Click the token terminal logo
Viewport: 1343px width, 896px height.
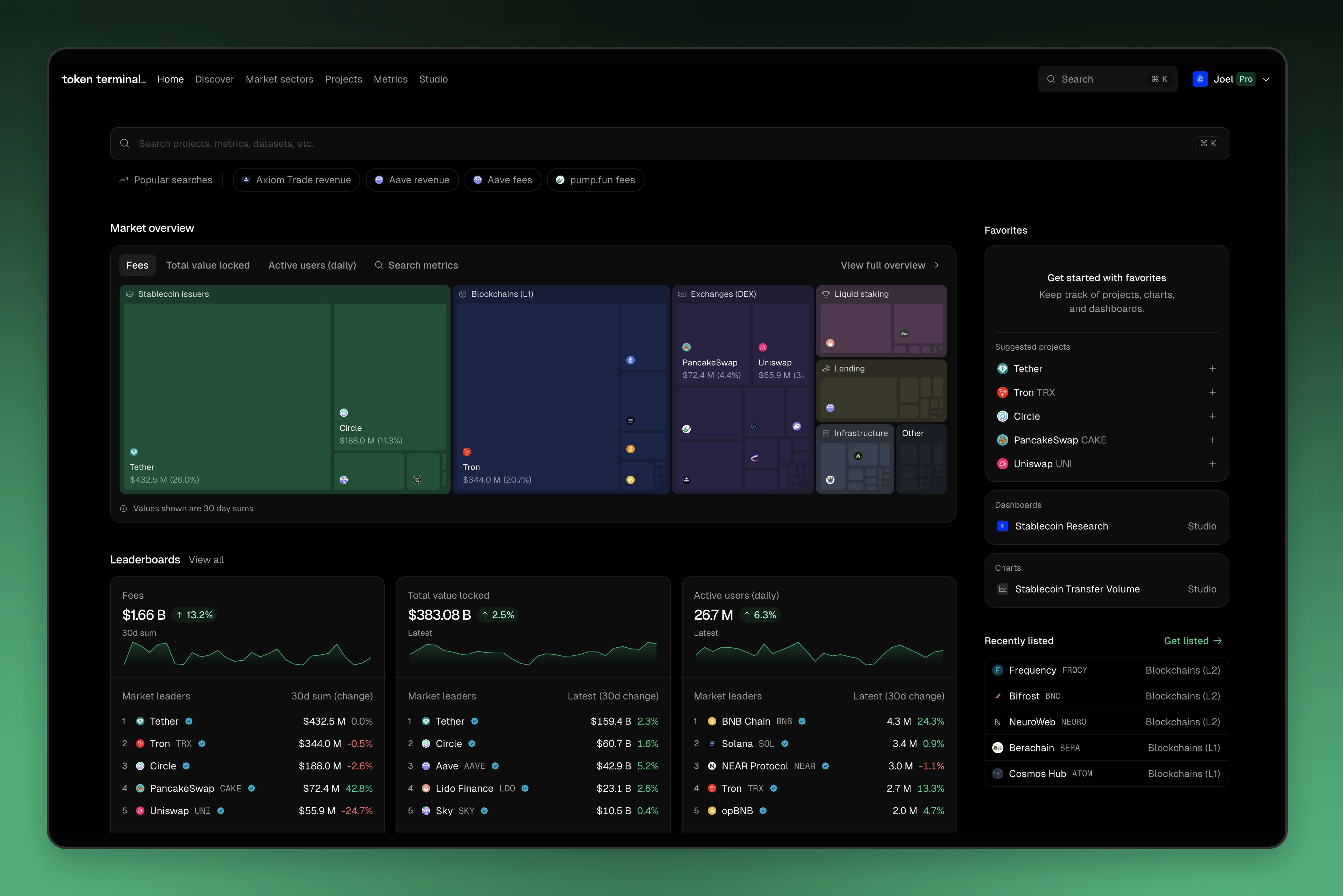(104, 79)
